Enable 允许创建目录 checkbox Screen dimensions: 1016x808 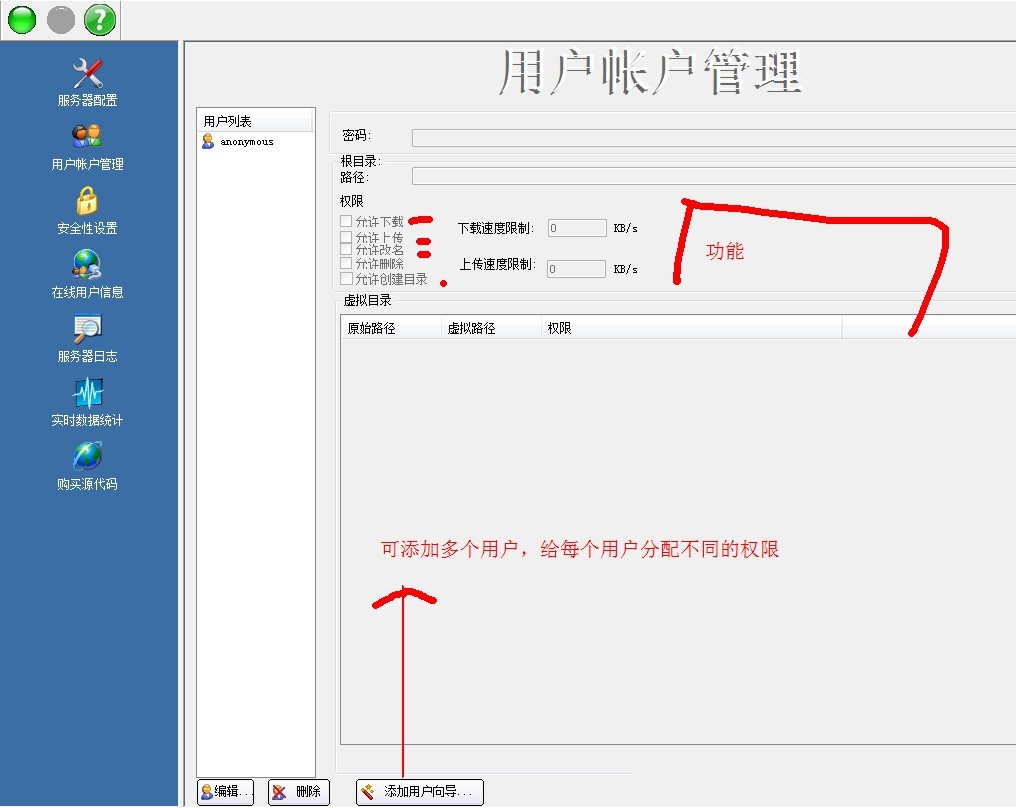[346, 279]
